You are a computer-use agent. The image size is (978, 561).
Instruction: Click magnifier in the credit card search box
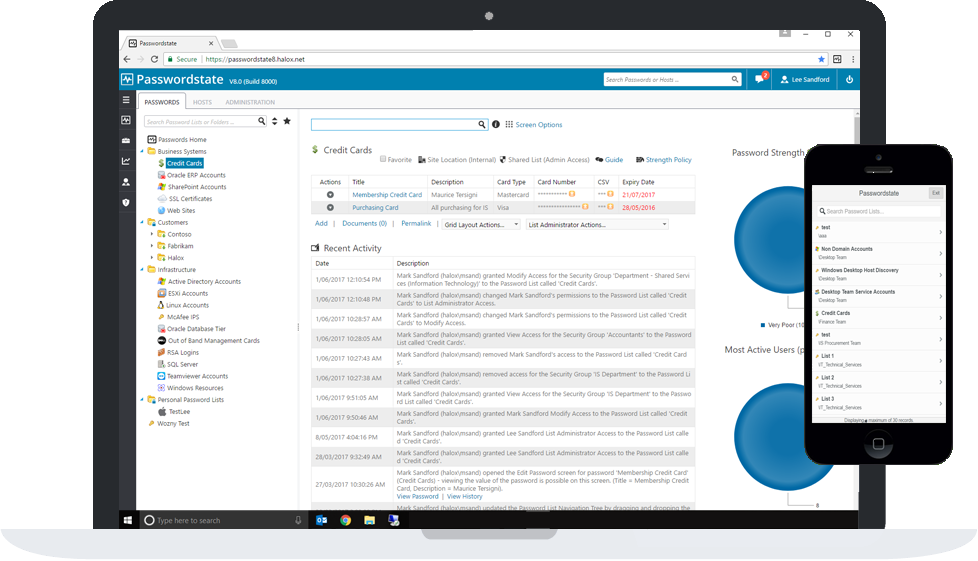pyautogui.click(x=482, y=124)
